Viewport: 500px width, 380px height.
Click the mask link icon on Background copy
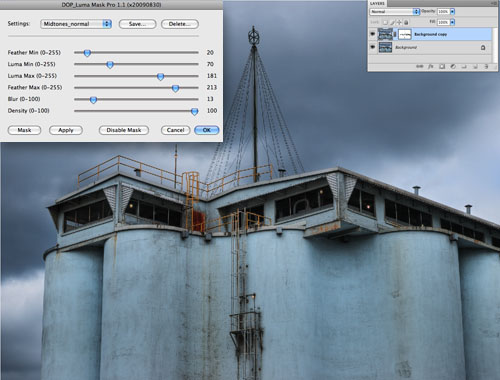click(x=395, y=34)
